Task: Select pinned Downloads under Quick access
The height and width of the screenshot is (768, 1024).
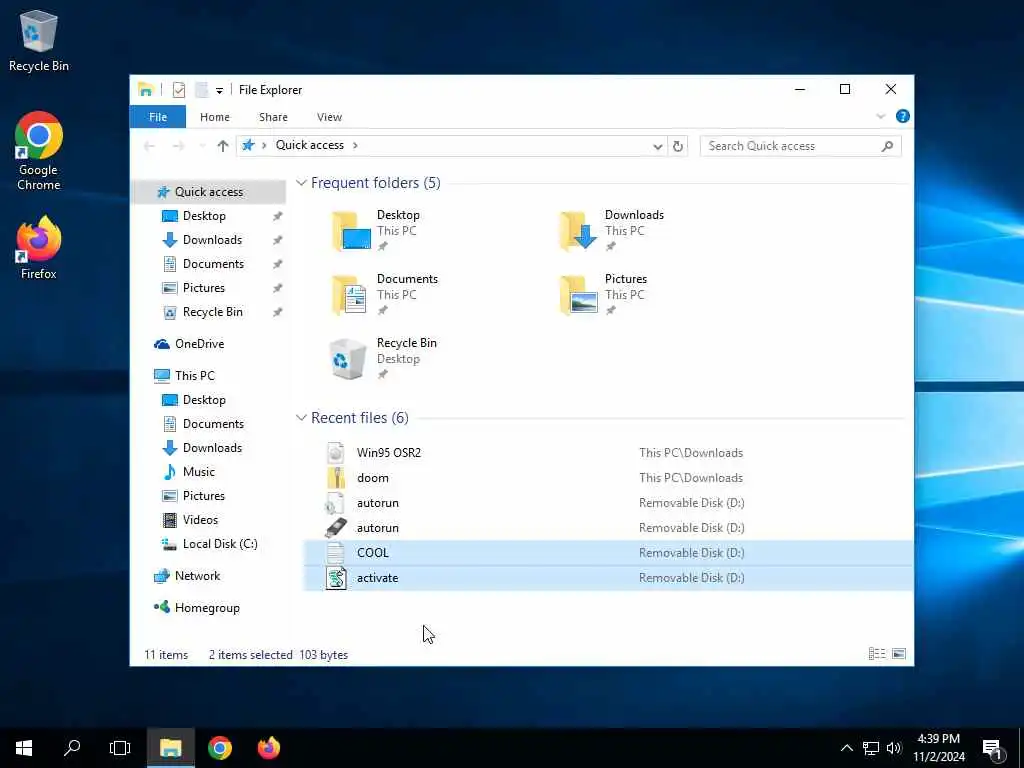Action: (212, 240)
